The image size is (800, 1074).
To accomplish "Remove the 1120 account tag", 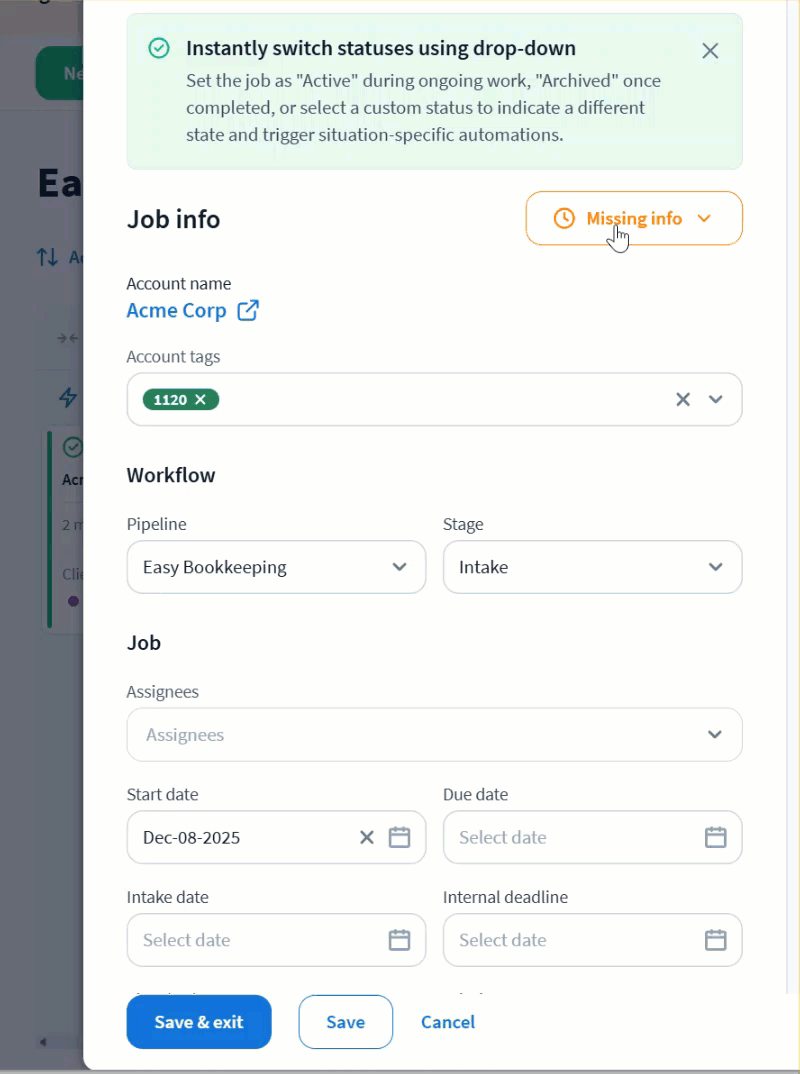I will [x=201, y=400].
